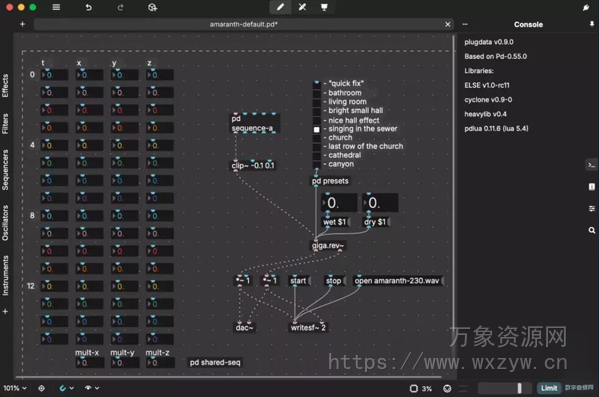Click the zoom-to-fit target icon

41,388
